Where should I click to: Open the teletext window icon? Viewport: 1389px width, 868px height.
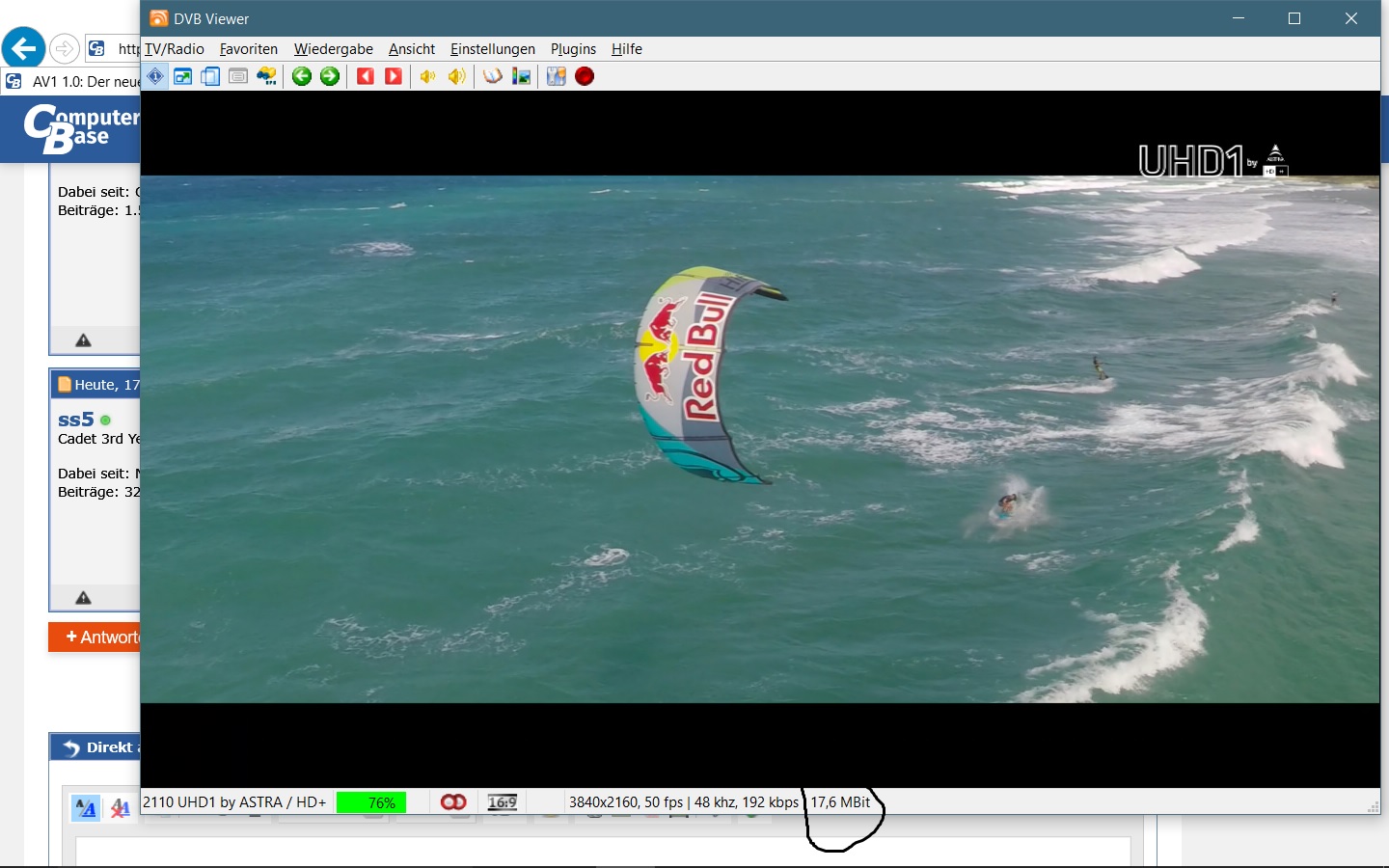pyautogui.click(x=238, y=76)
